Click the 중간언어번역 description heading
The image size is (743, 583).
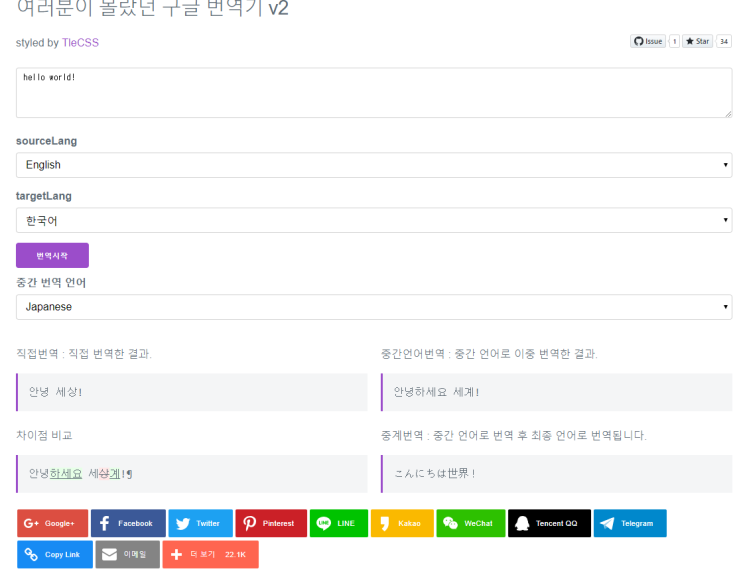tap(489, 354)
